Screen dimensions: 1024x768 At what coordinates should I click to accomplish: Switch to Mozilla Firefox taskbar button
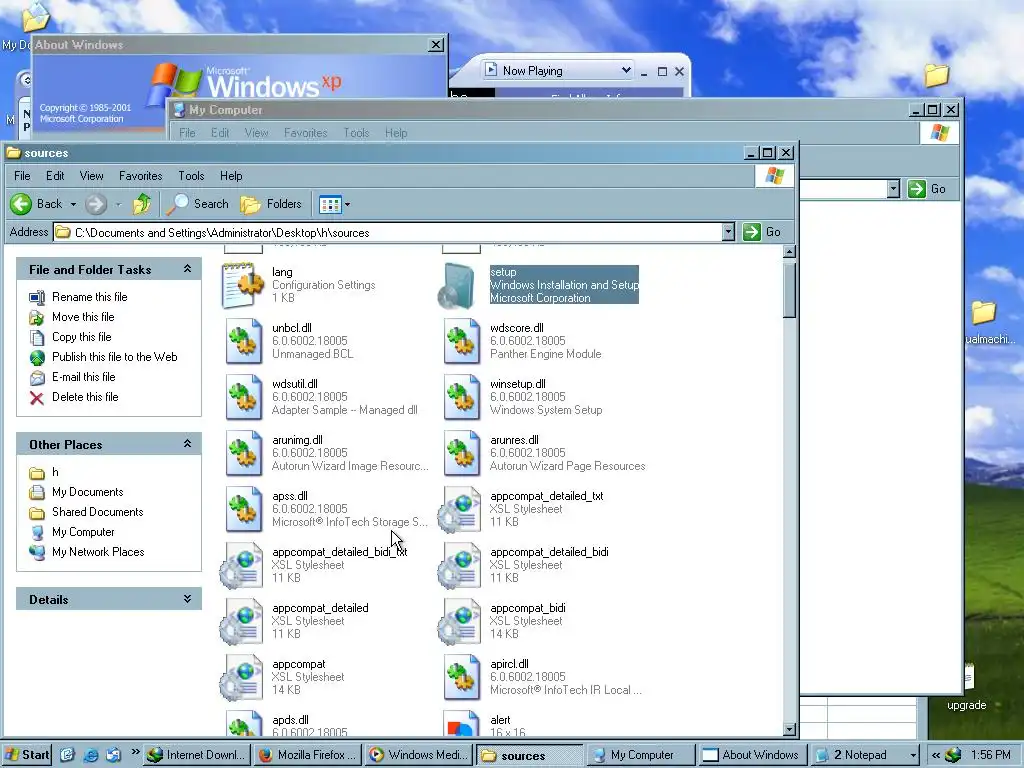(308, 755)
